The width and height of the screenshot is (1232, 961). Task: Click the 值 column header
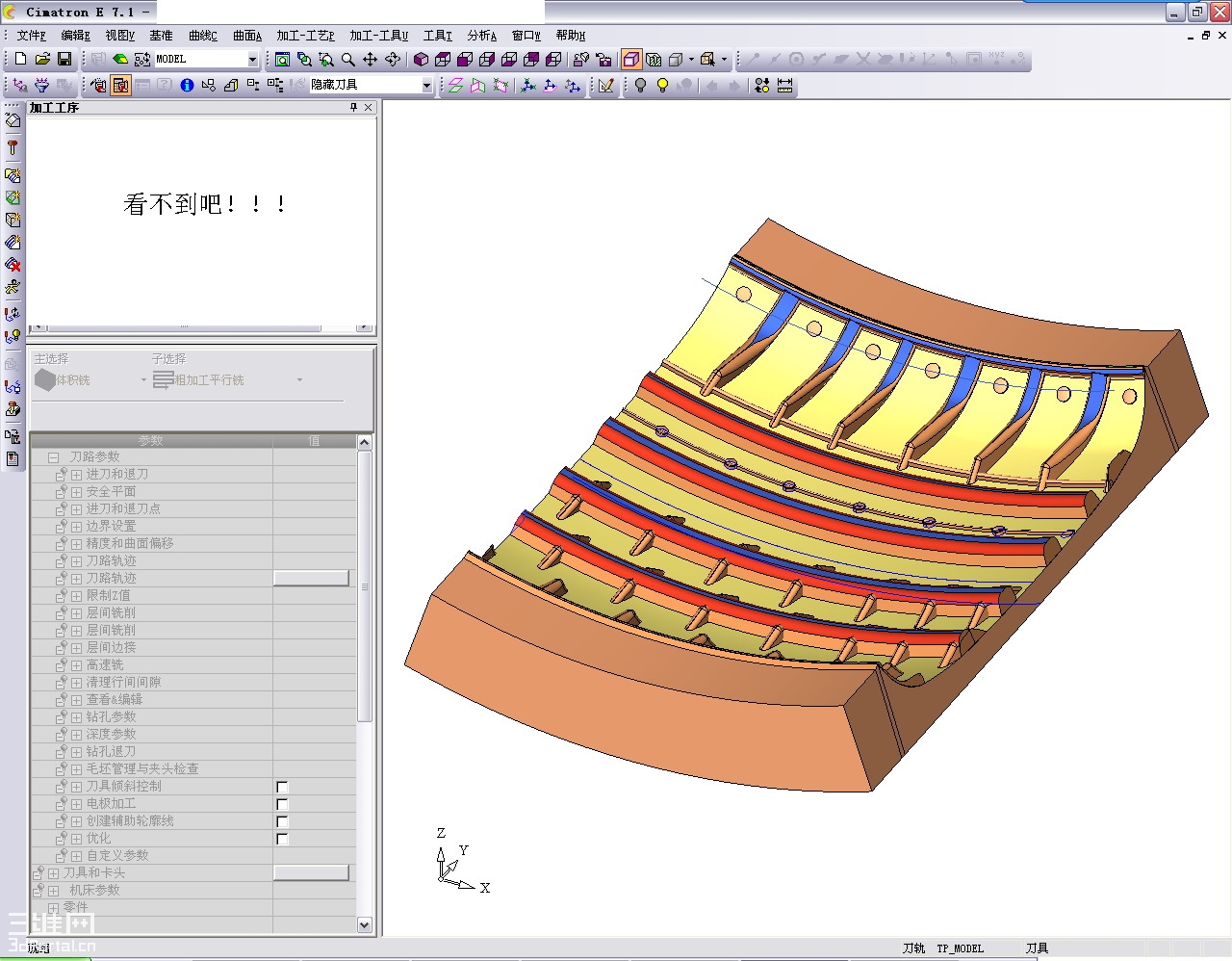pos(315,441)
